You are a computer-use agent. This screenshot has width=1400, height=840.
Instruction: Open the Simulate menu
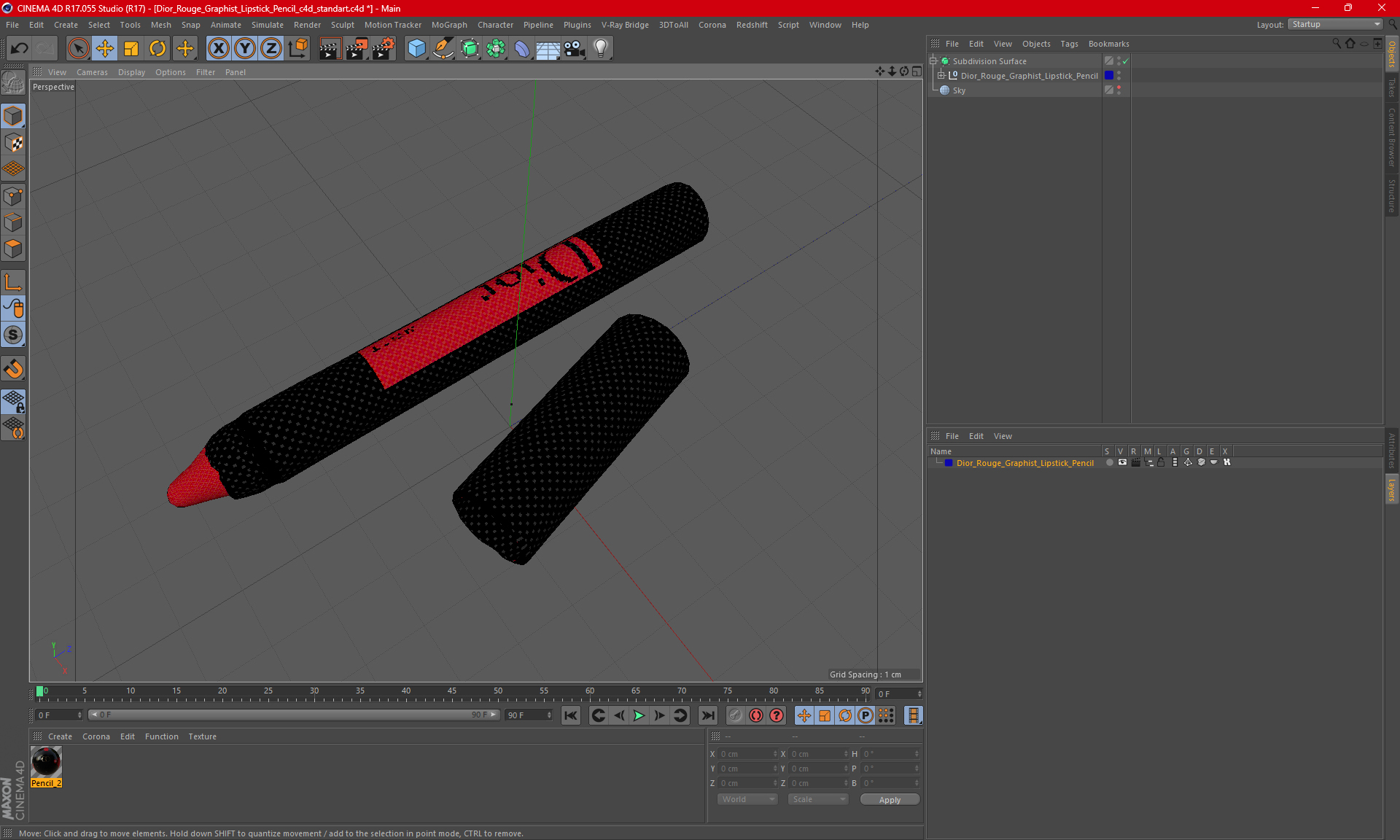click(x=268, y=25)
